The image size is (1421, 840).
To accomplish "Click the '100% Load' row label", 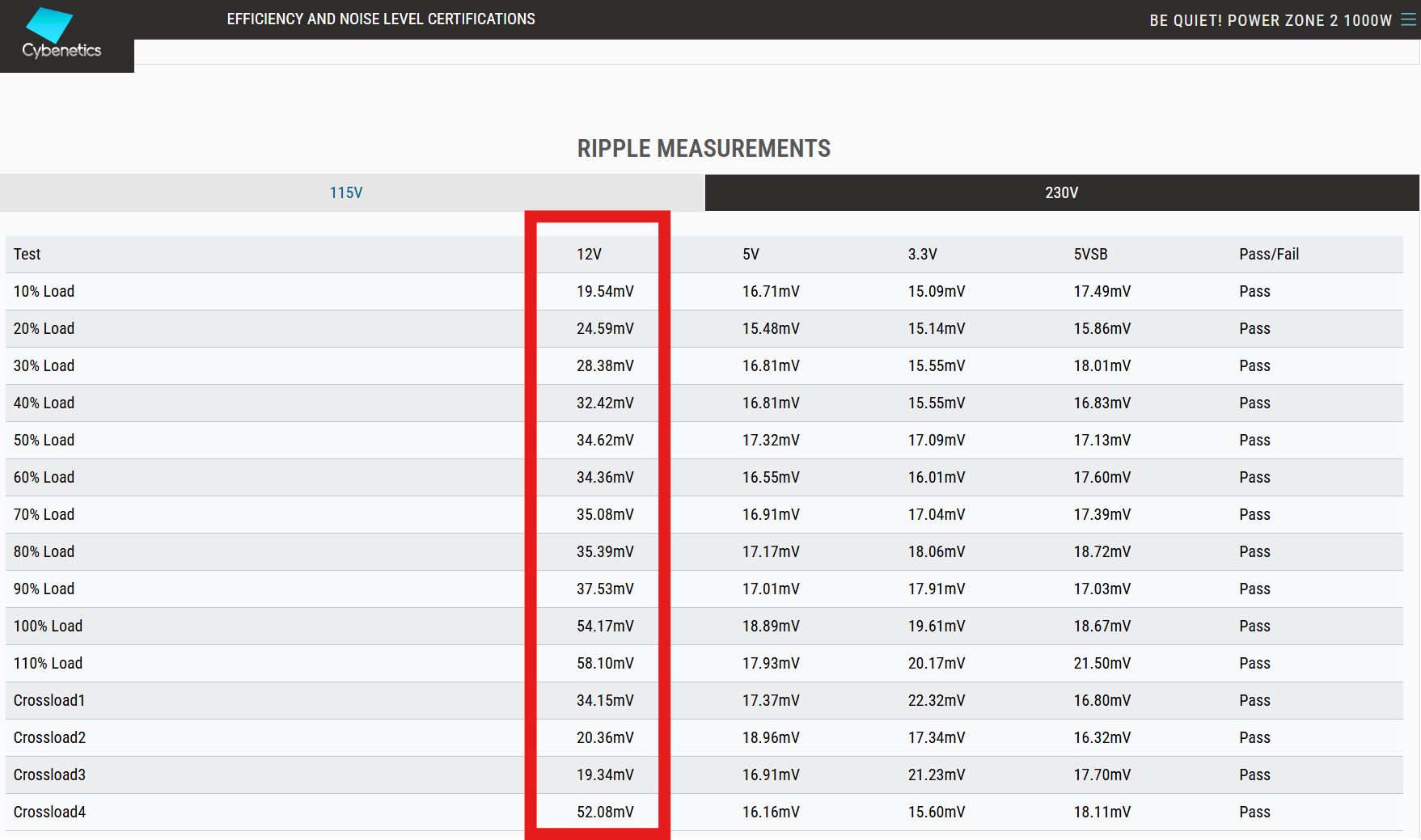I will click(x=48, y=626).
